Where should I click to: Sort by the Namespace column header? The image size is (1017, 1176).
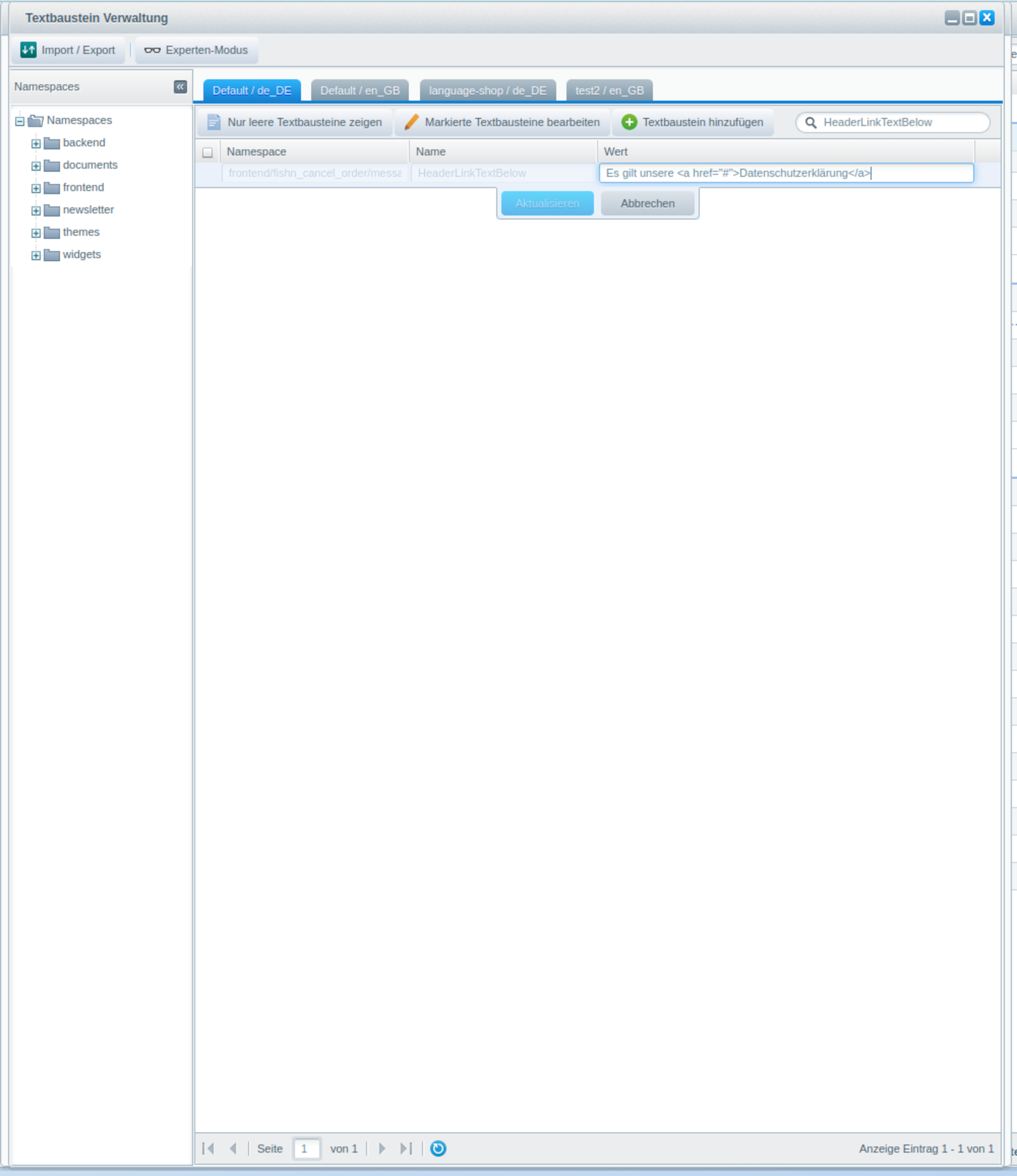pos(315,151)
